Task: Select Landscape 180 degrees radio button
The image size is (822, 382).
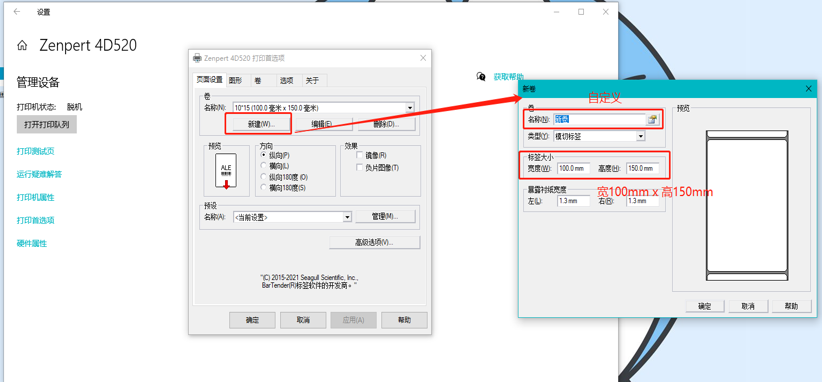Action: (x=264, y=187)
